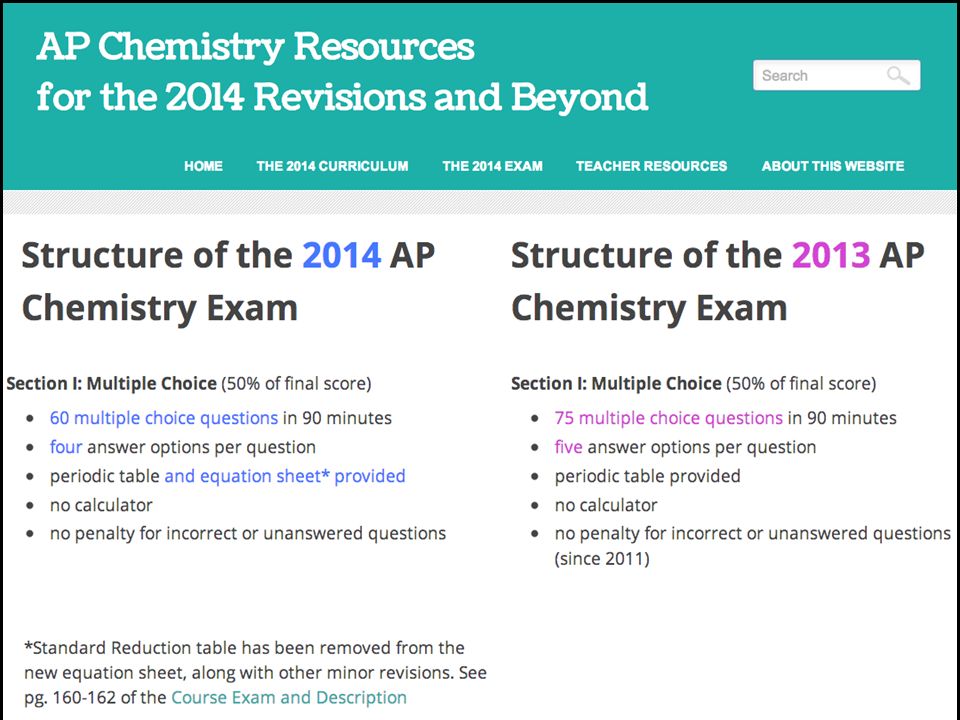Click the blue 2014 year in the heading
960x720 pixels.
point(342,255)
